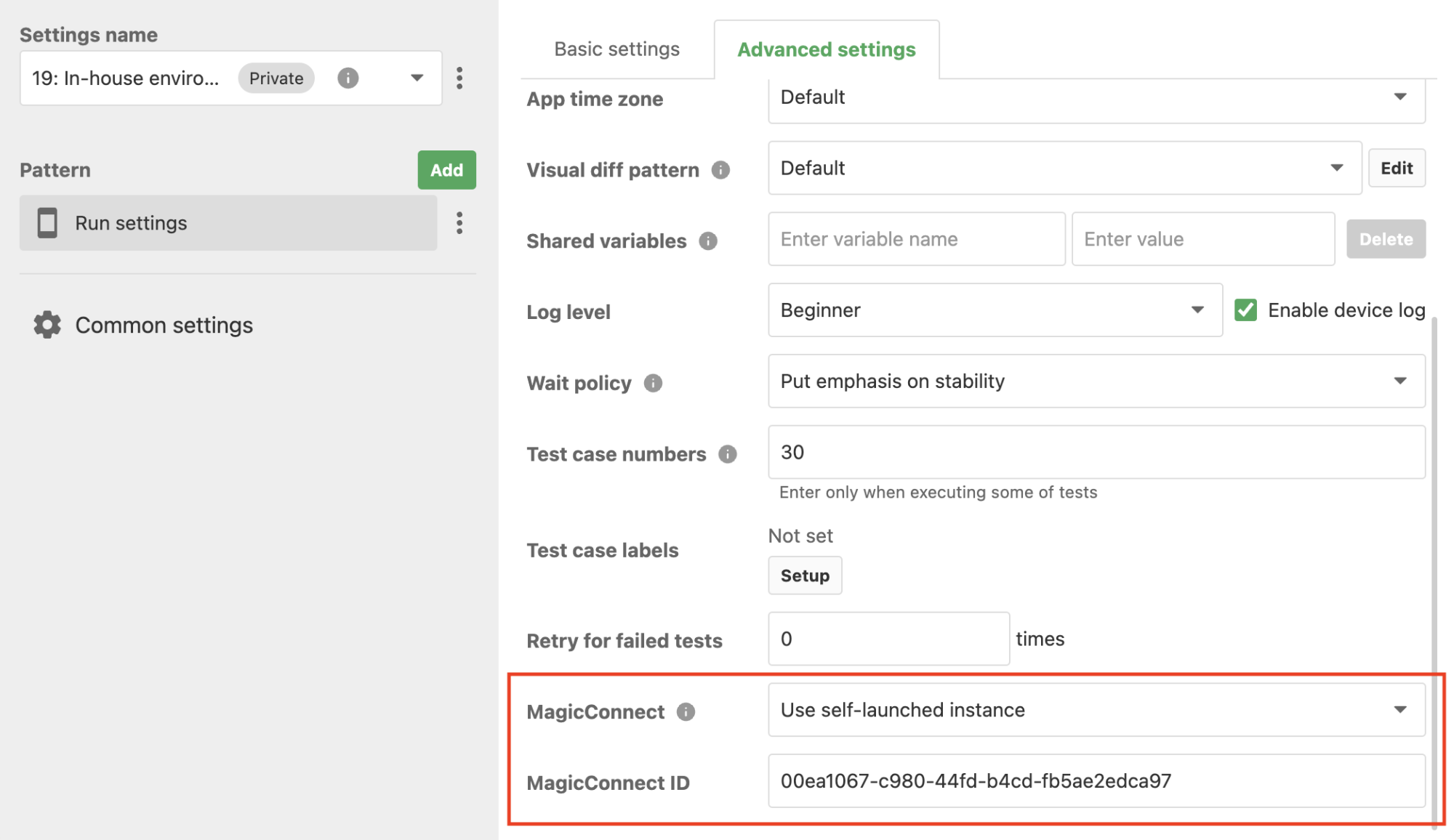The width and height of the screenshot is (1454, 840).
Task: Open the three-dot menu next to Settings name
Action: (459, 78)
